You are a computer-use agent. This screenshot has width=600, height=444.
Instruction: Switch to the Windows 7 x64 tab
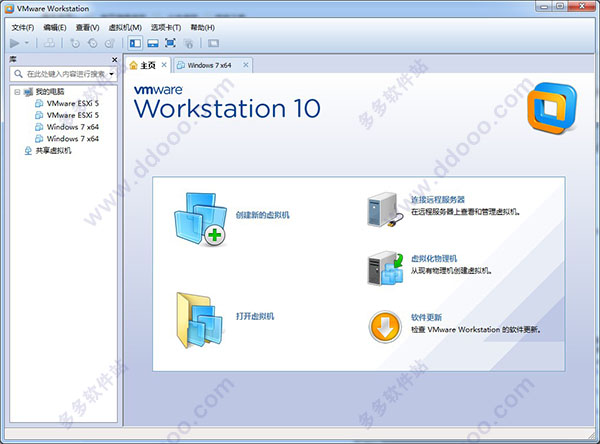tap(208, 65)
